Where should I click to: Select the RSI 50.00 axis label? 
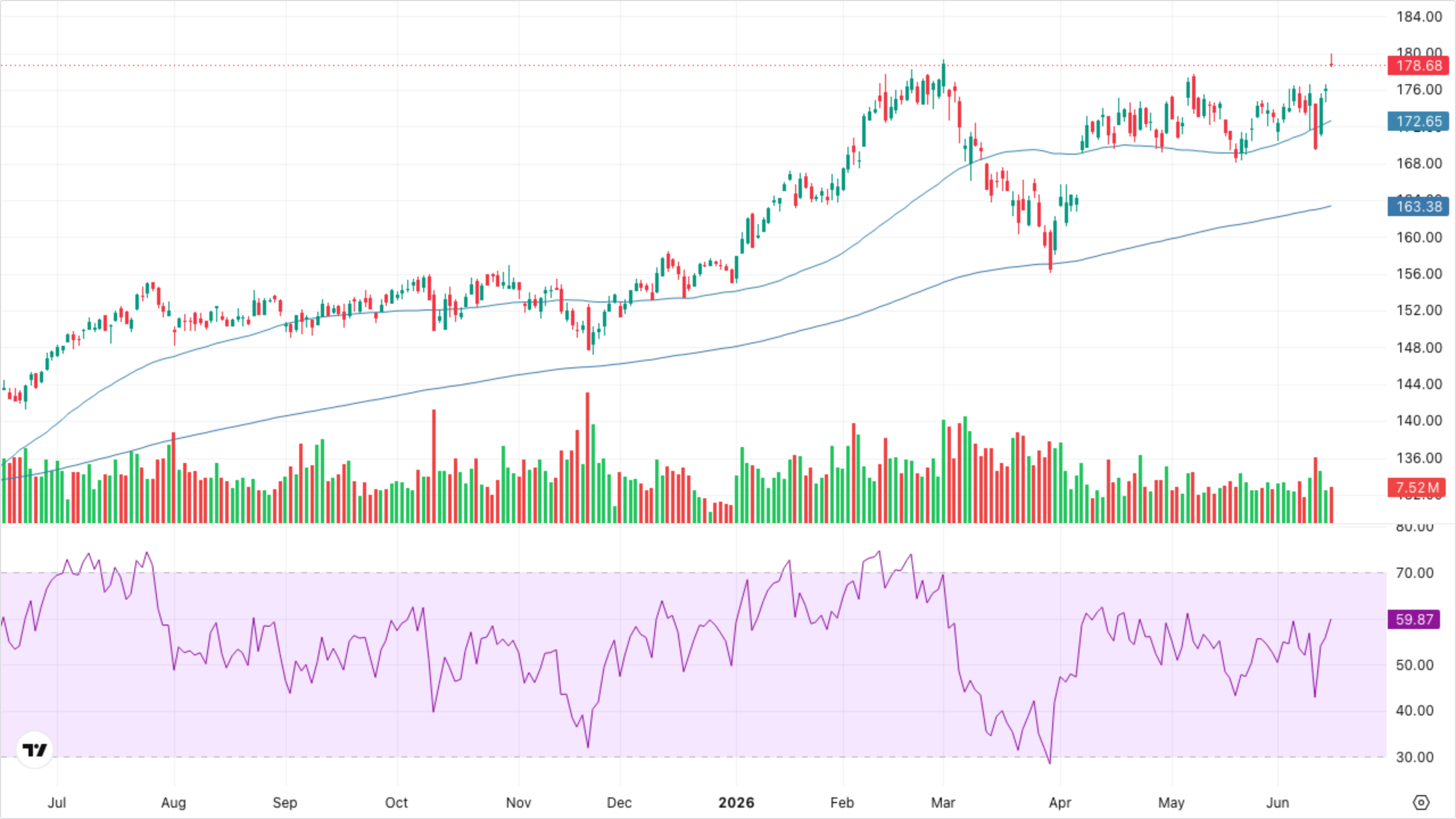coord(1414,665)
